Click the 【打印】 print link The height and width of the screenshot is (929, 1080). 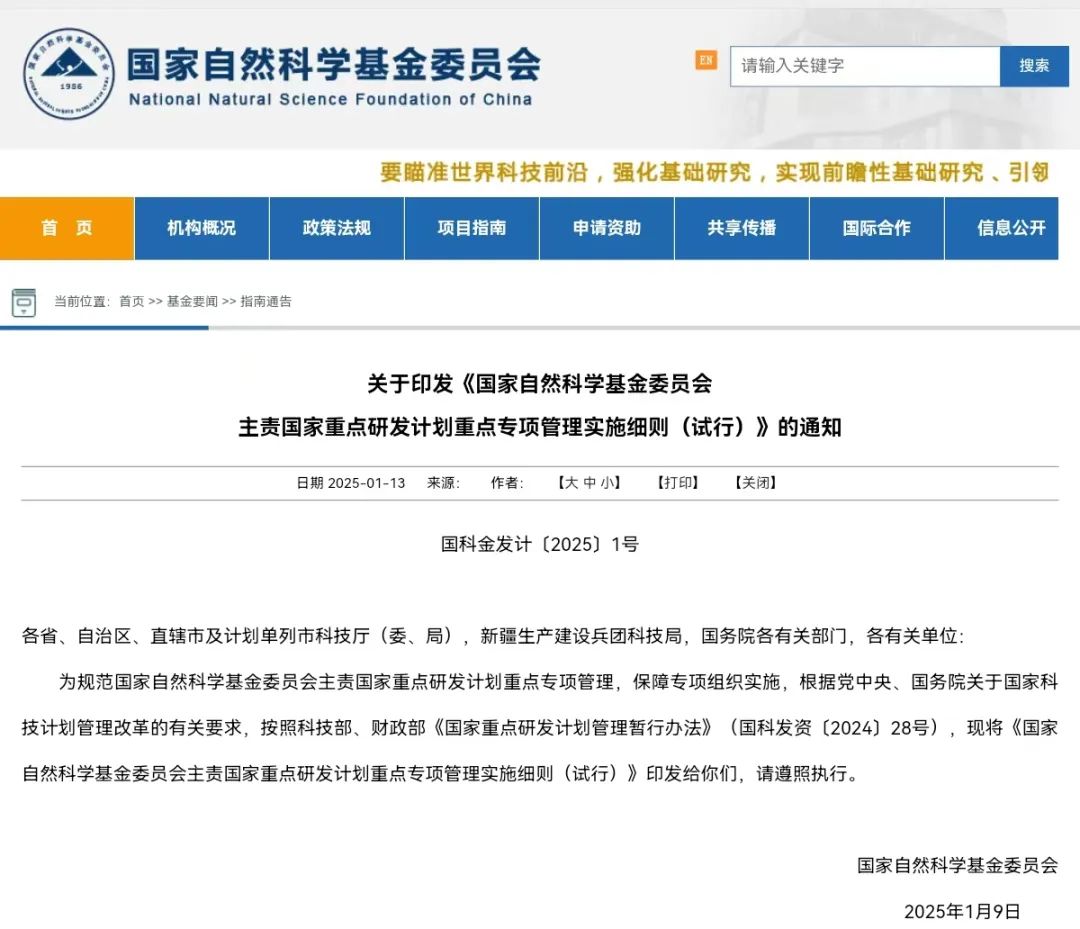click(x=678, y=483)
